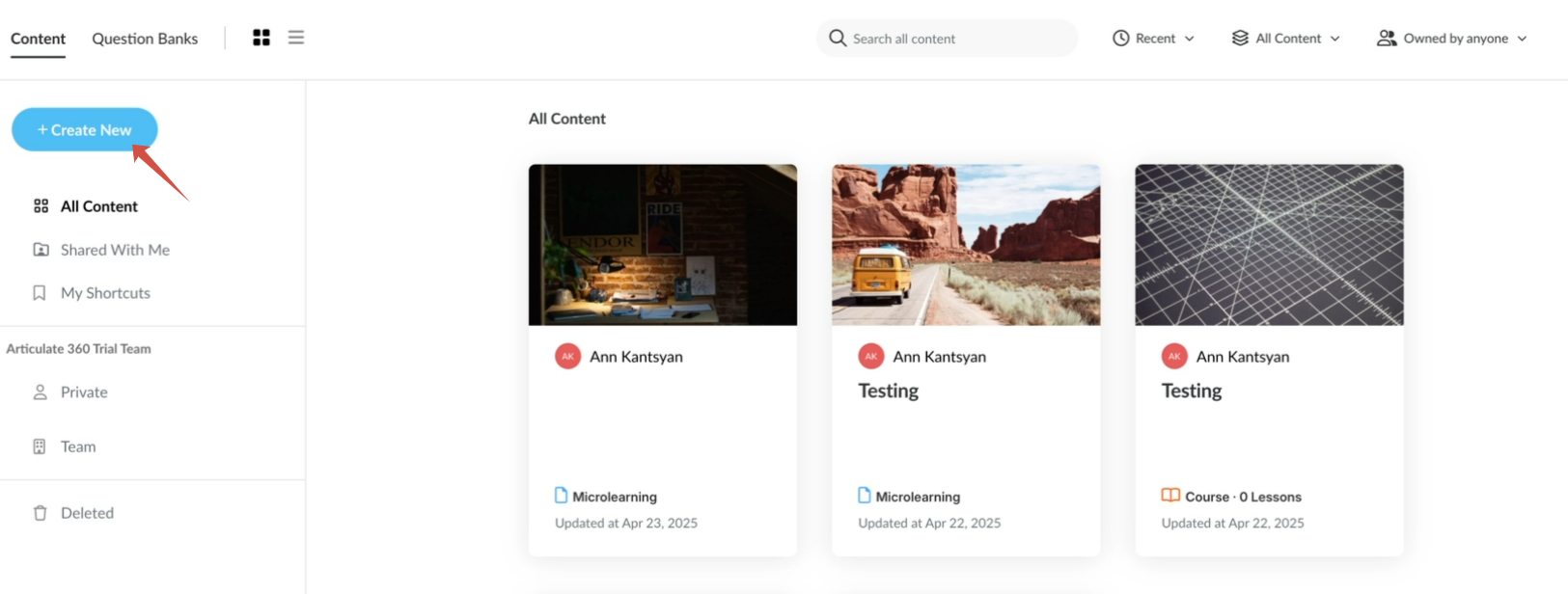This screenshot has height=594, width=1568.
Task: Select the Content tab
Action: point(38,39)
